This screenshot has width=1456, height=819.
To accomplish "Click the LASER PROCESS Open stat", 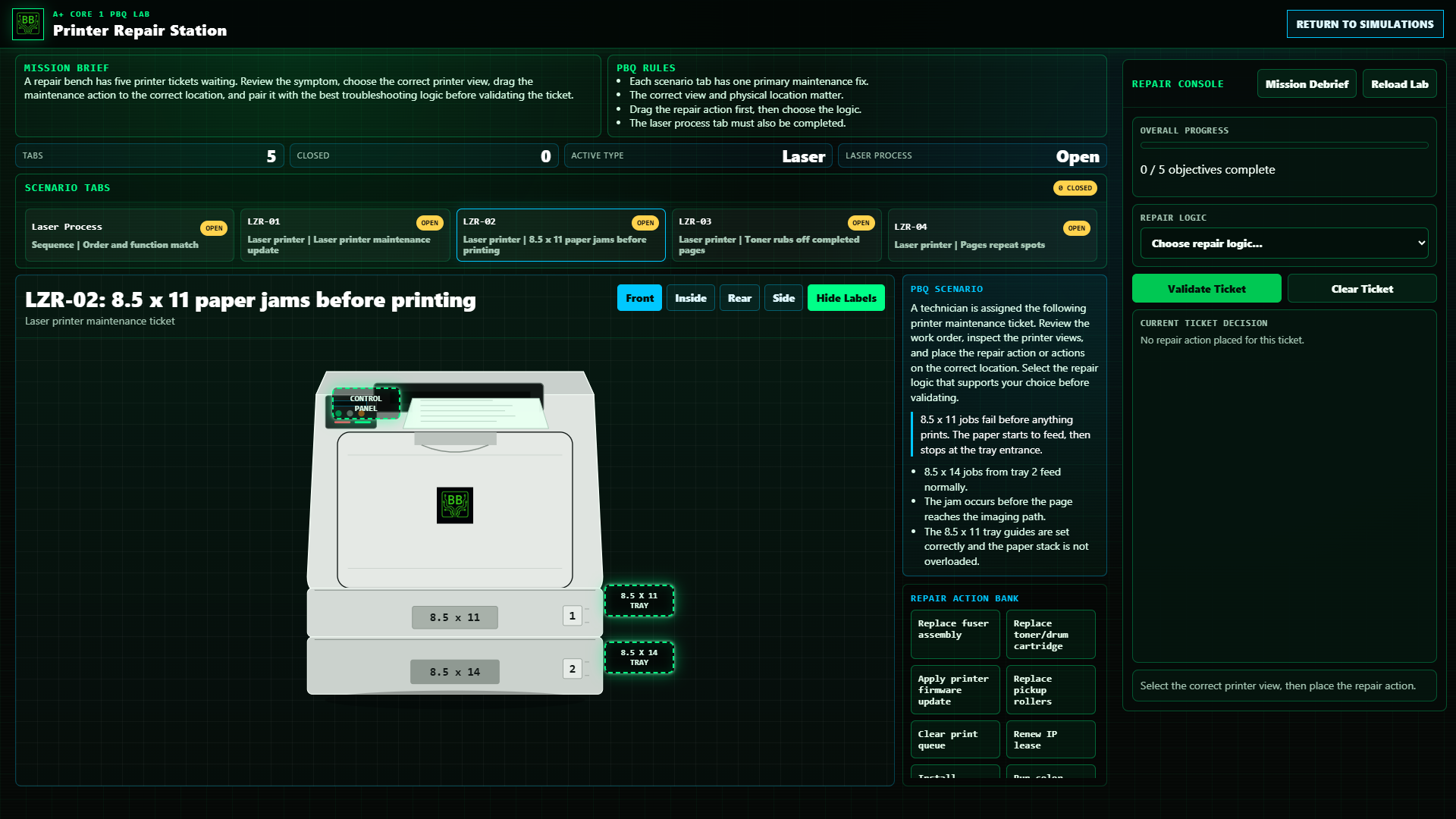I will 972,155.
